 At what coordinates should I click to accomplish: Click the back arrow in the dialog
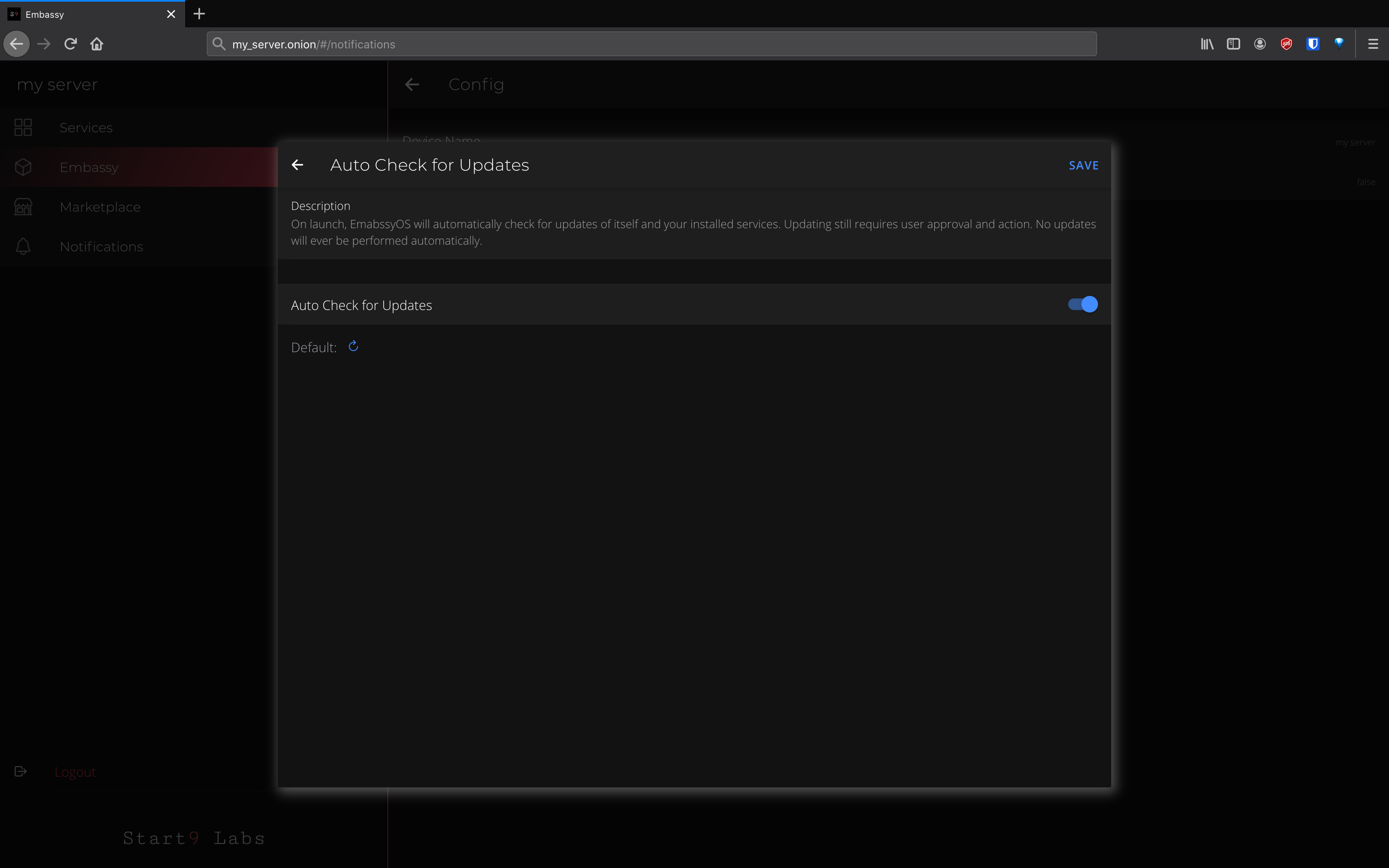click(298, 165)
